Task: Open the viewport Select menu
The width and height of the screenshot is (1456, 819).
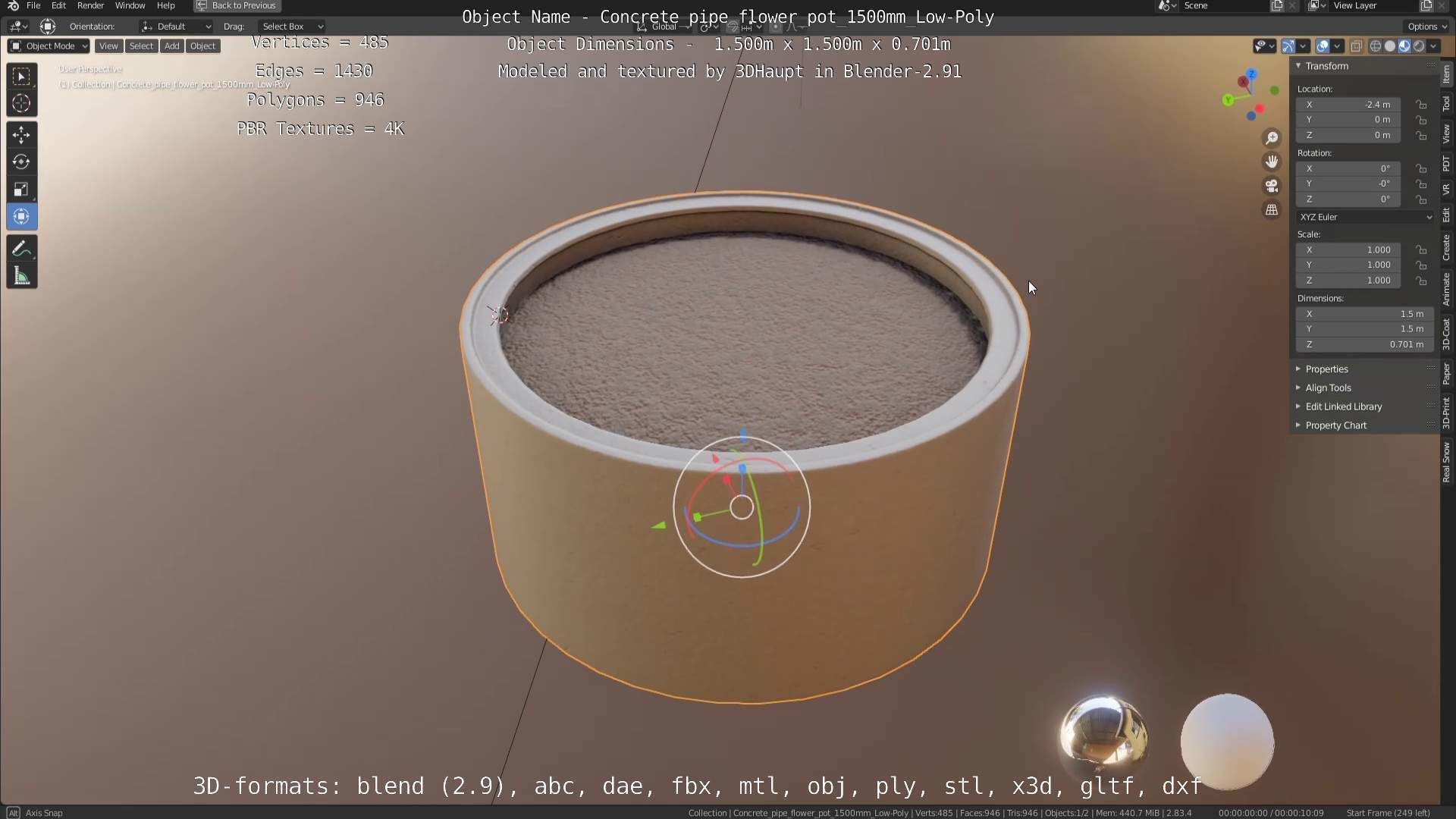Action: 141,46
